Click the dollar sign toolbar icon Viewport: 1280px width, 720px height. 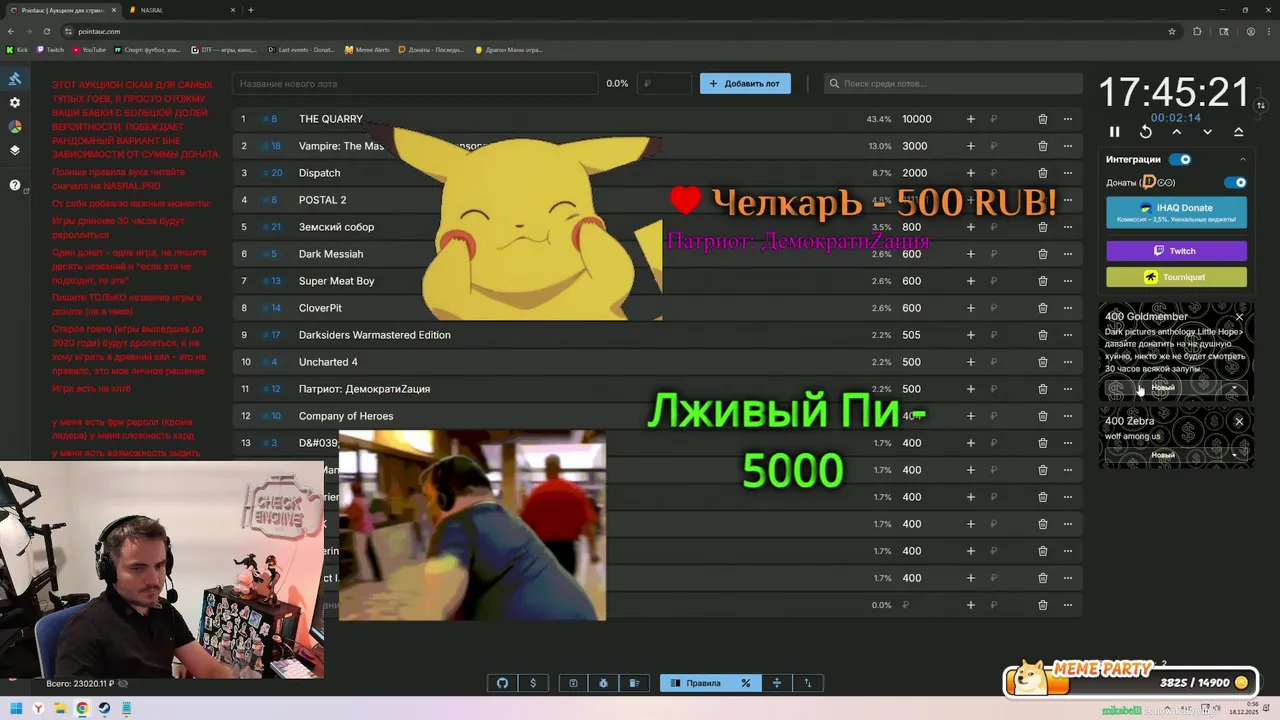click(x=533, y=683)
